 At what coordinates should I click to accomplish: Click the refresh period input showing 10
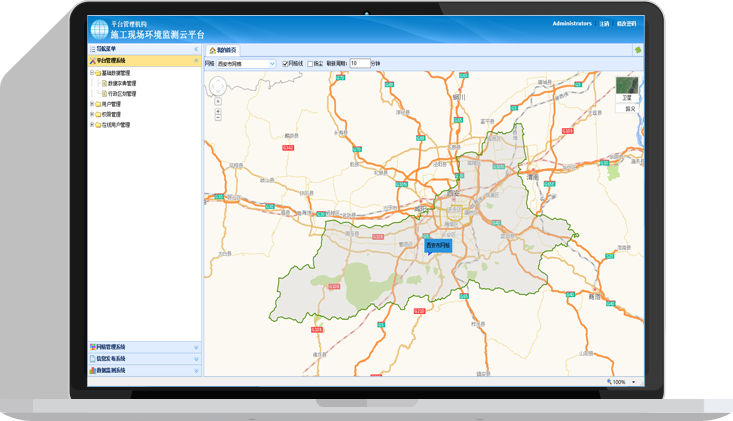point(360,64)
